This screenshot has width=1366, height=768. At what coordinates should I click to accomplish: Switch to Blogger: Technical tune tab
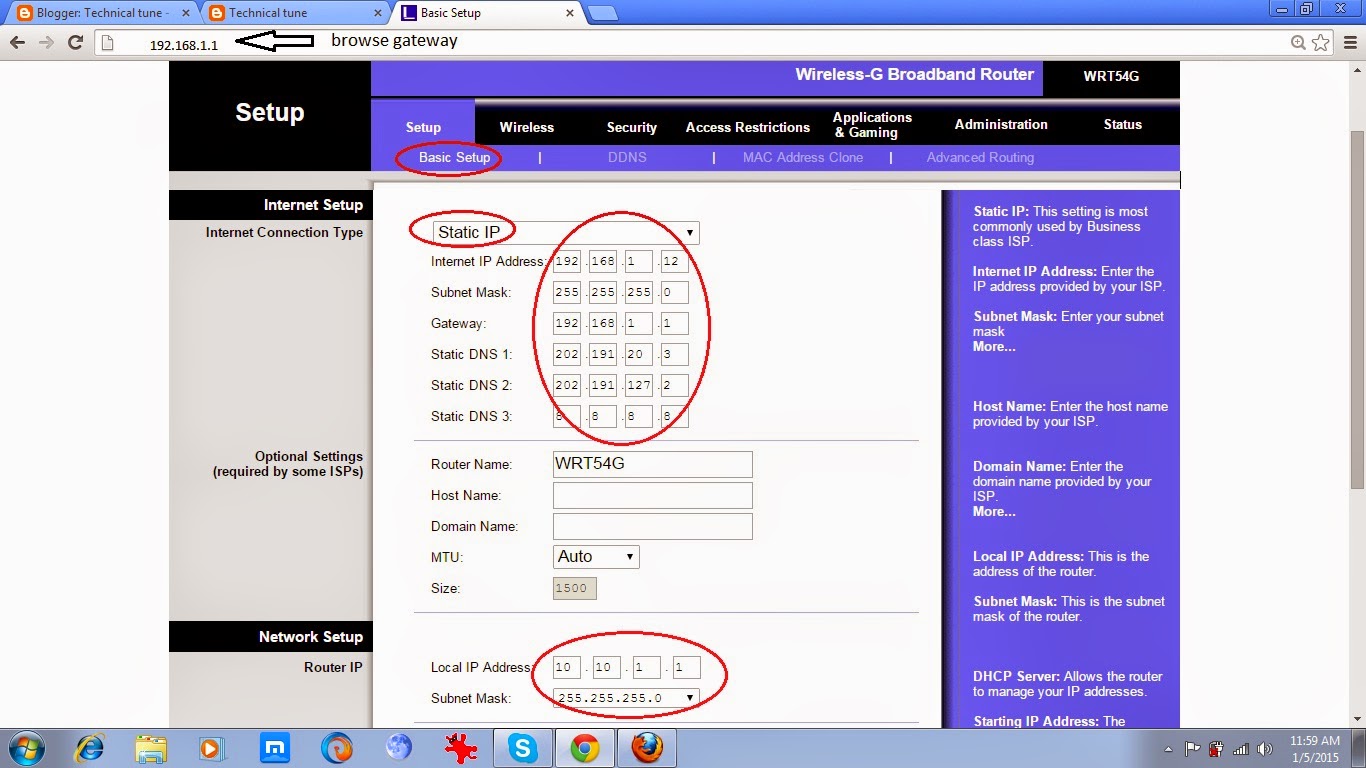(103, 13)
